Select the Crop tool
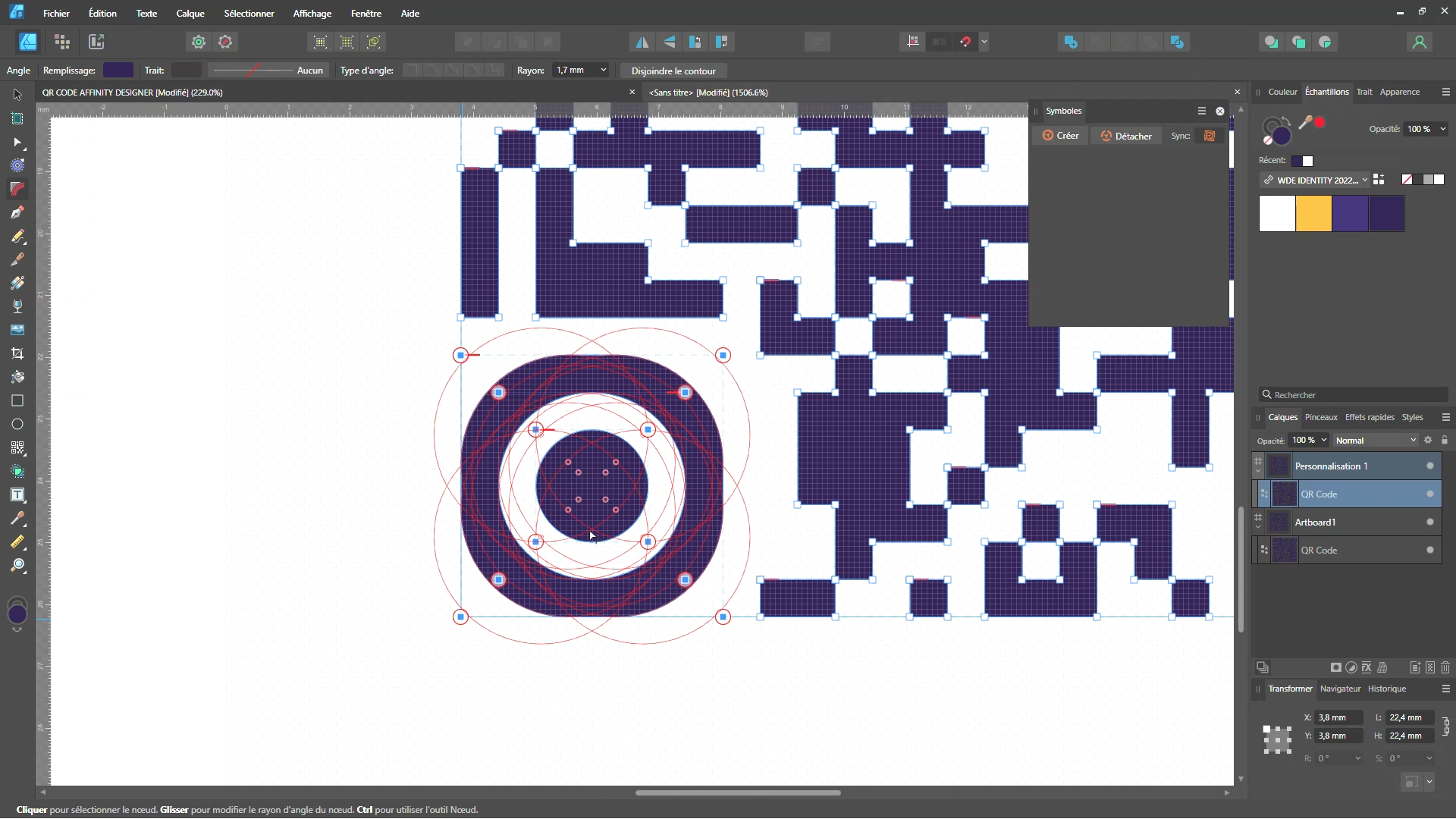 click(x=17, y=353)
